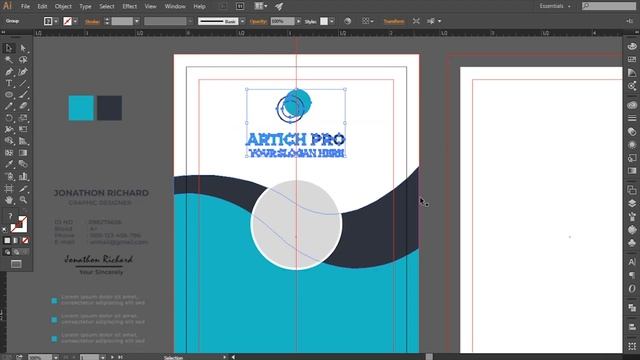640x360 pixels.
Task: Click the dark navy swatch square
Action: [109, 108]
